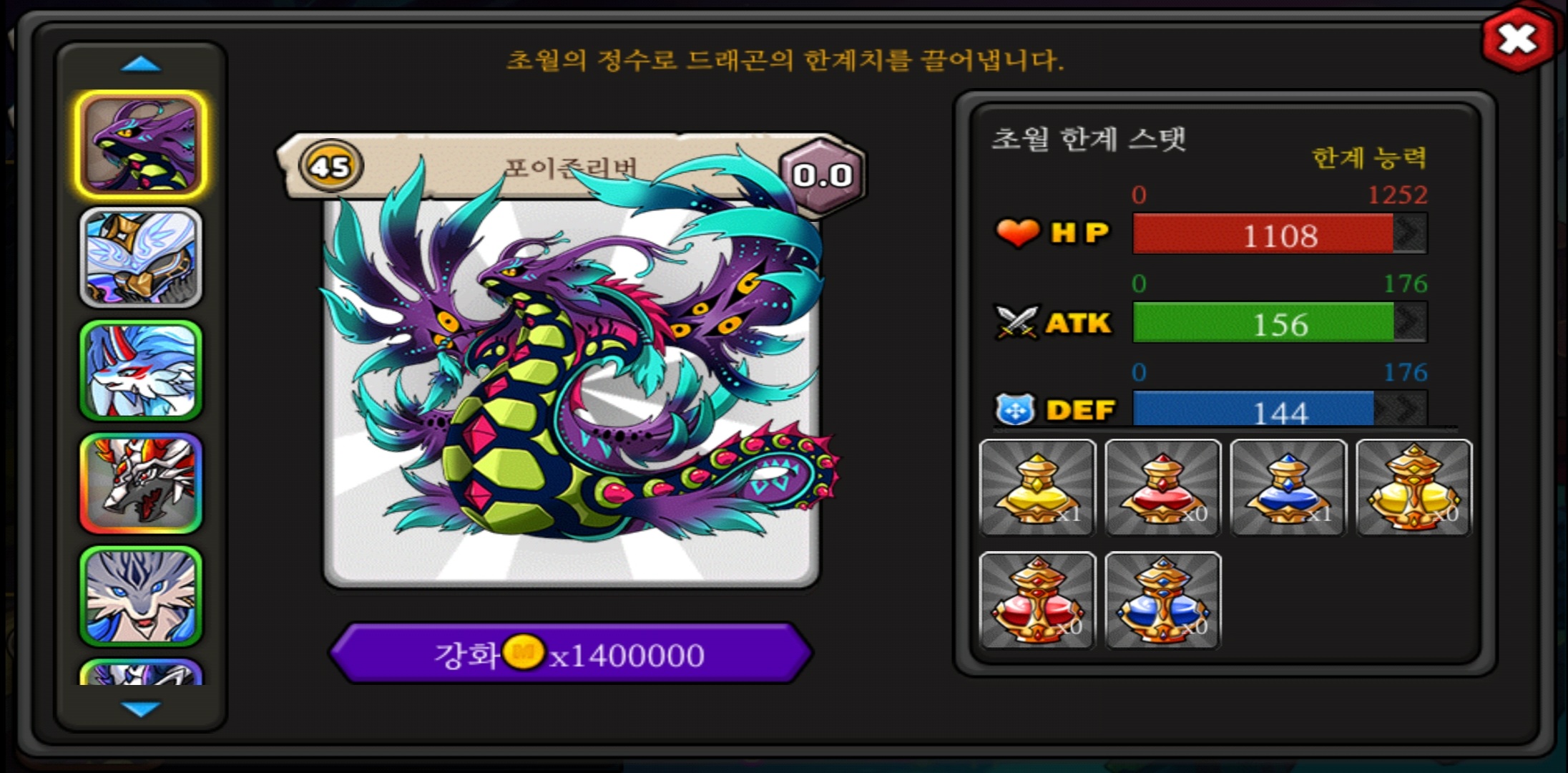The image size is (1568, 773).
Task: Select the small yellow essence potion
Action: click(1037, 487)
